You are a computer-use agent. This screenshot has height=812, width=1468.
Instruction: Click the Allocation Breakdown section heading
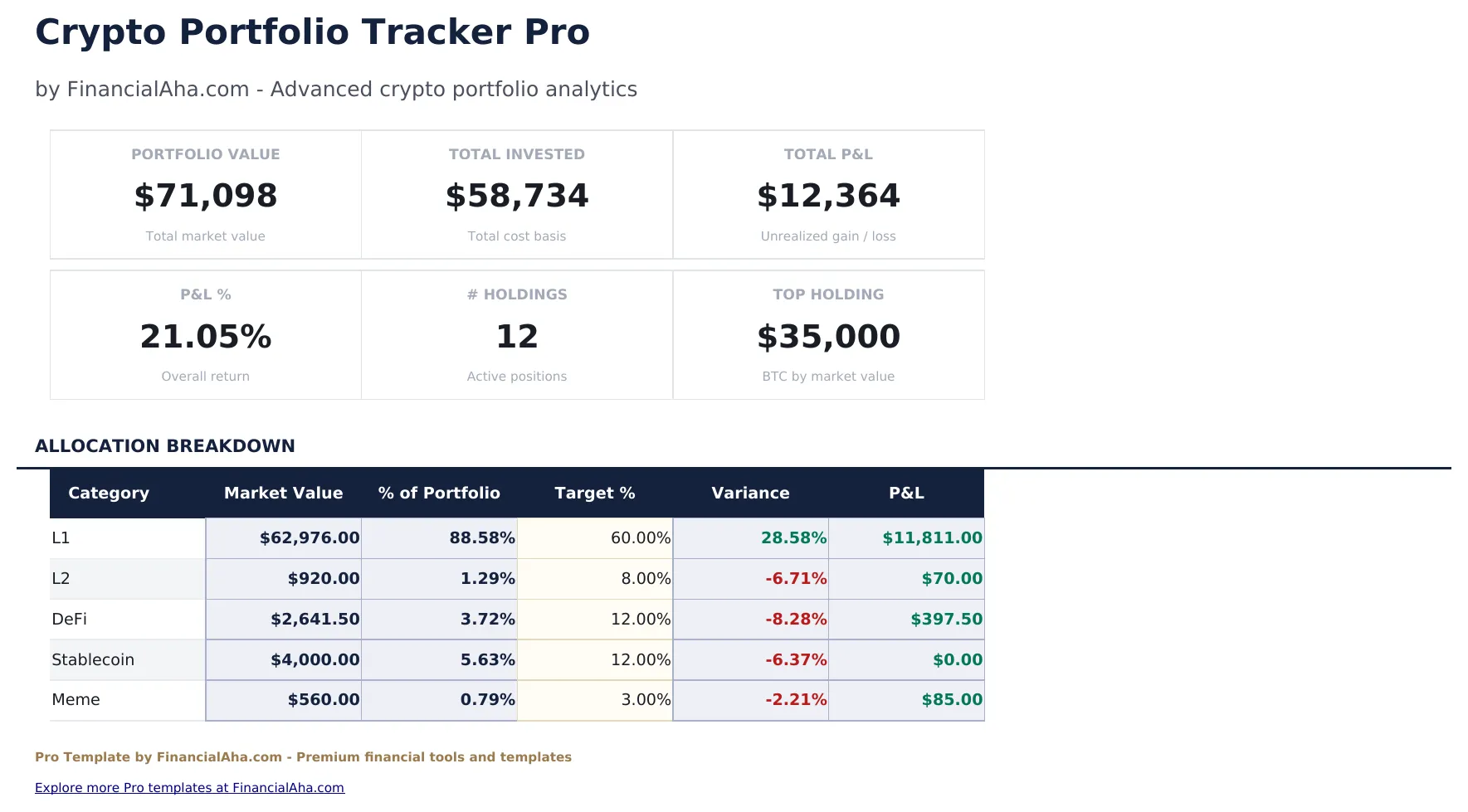tap(164, 445)
